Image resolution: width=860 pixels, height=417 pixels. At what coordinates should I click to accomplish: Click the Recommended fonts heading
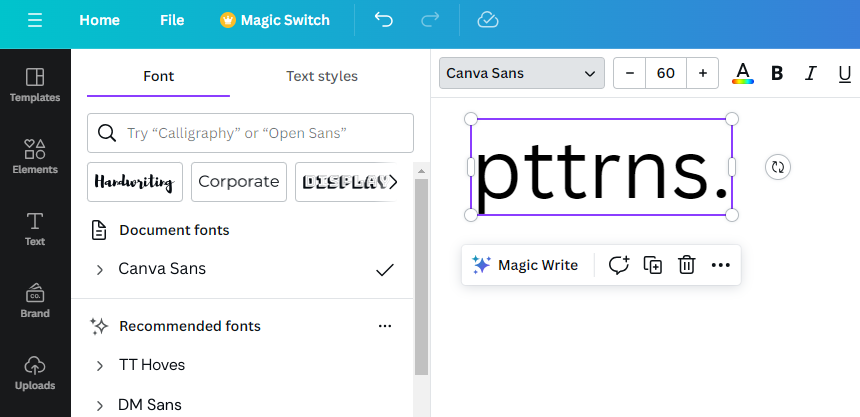click(x=190, y=326)
